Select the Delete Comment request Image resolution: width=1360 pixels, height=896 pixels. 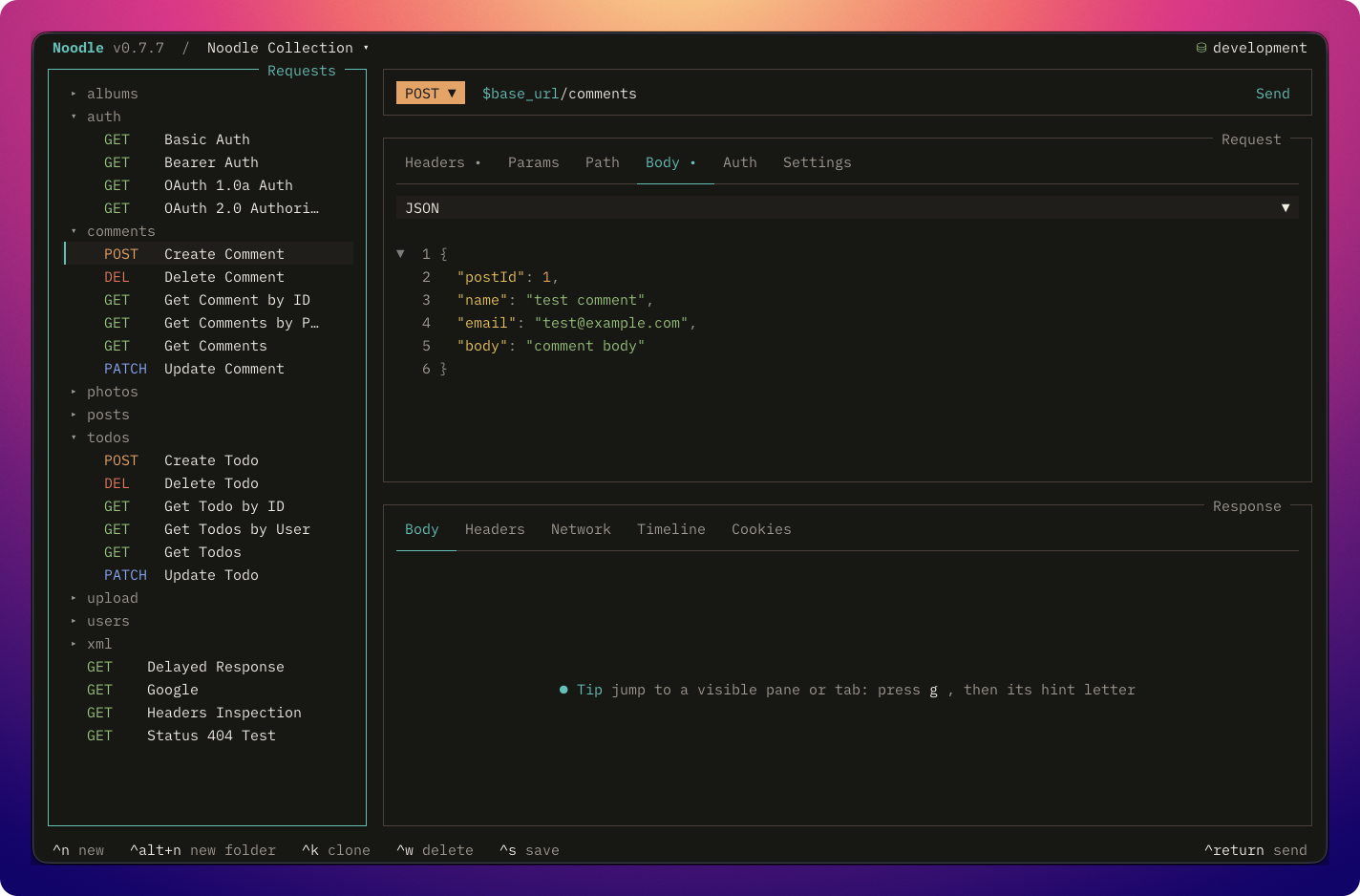[210, 277]
